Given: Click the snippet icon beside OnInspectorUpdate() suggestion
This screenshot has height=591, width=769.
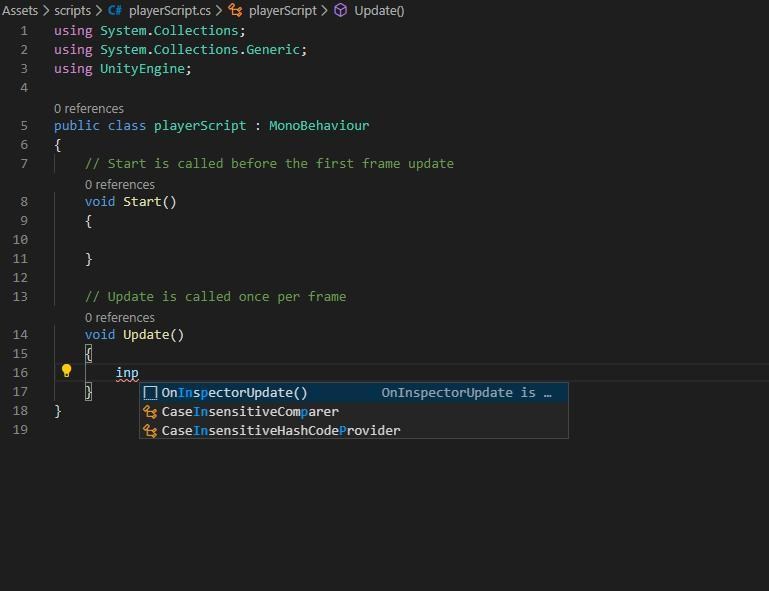Looking at the screenshot, I should [x=150, y=393].
